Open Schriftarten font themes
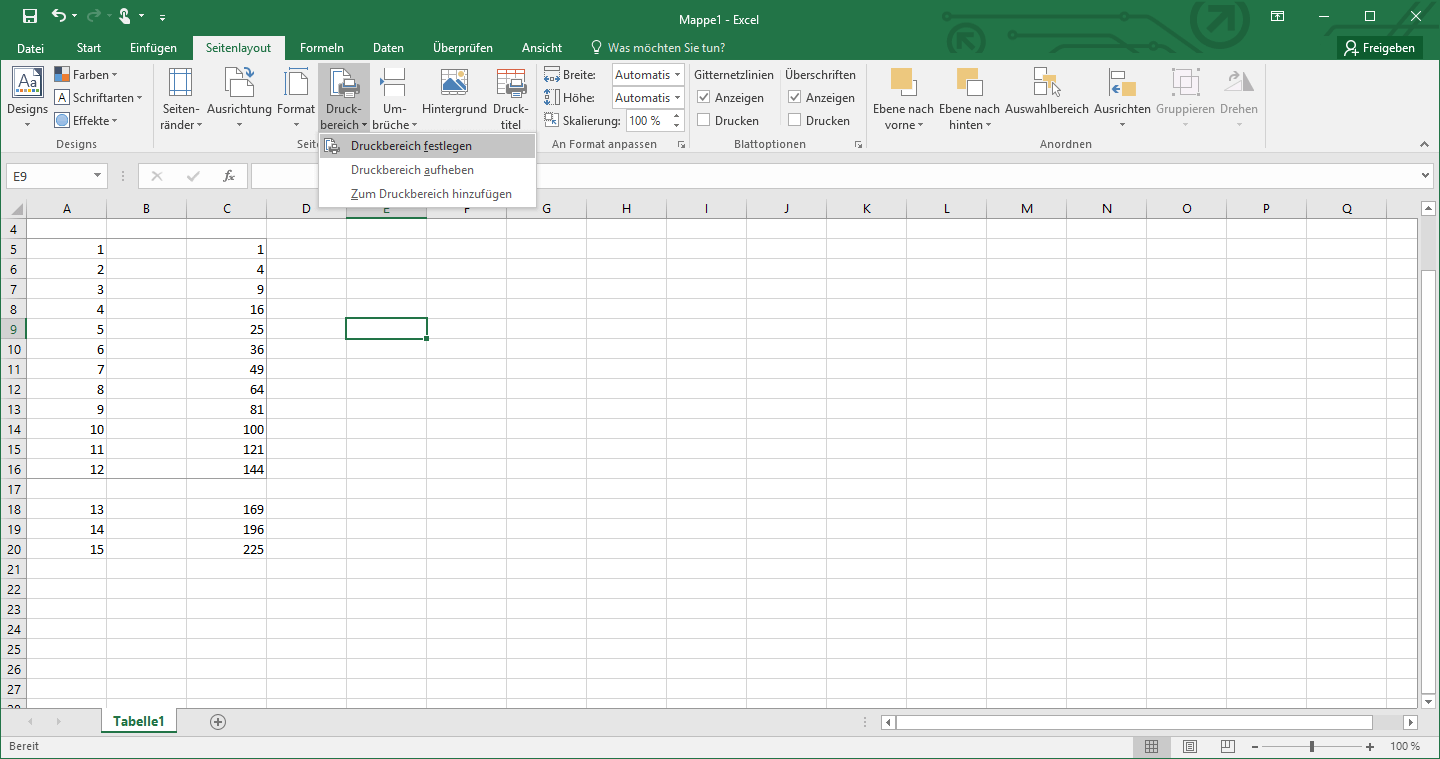The height and width of the screenshot is (759, 1440). pos(98,98)
